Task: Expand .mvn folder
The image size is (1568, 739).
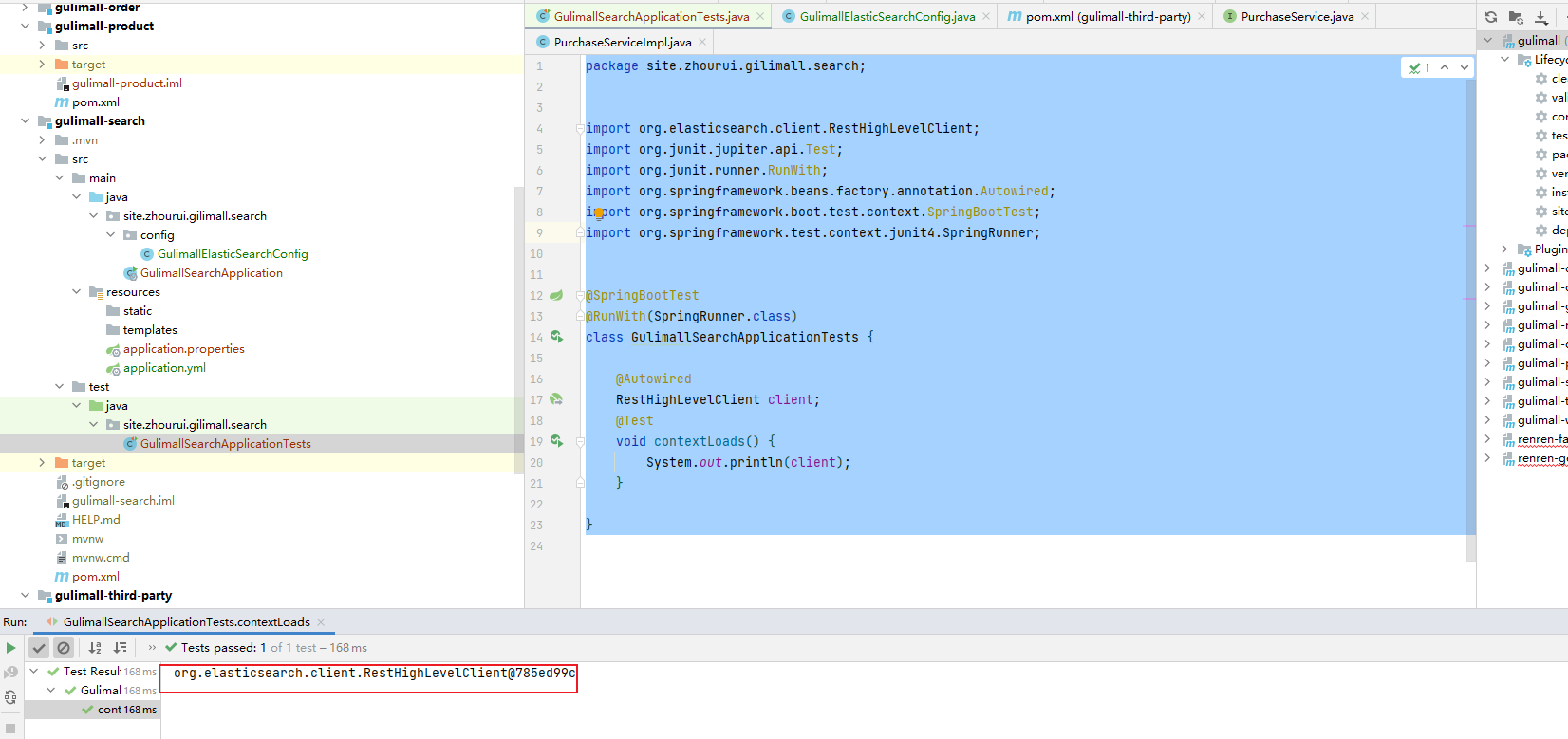Action: tap(42, 139)
